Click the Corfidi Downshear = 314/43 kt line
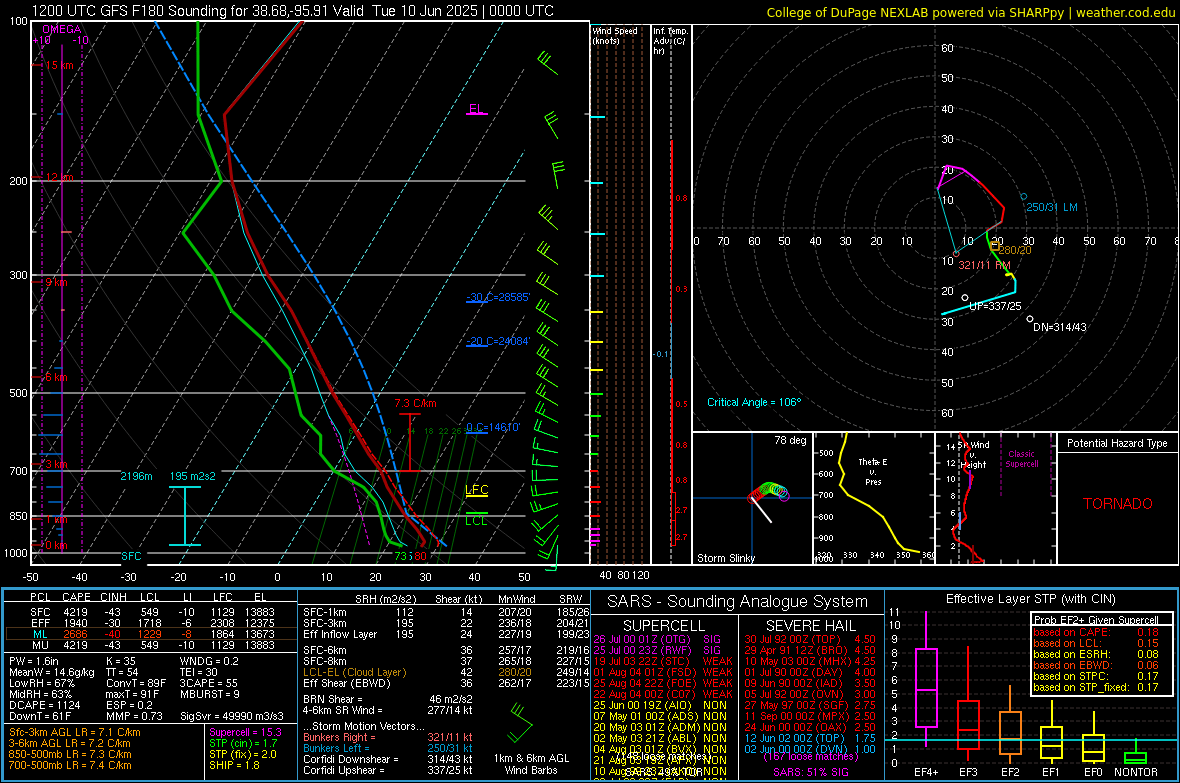This screenshot has width=1180, height=783. pos(388,759)
